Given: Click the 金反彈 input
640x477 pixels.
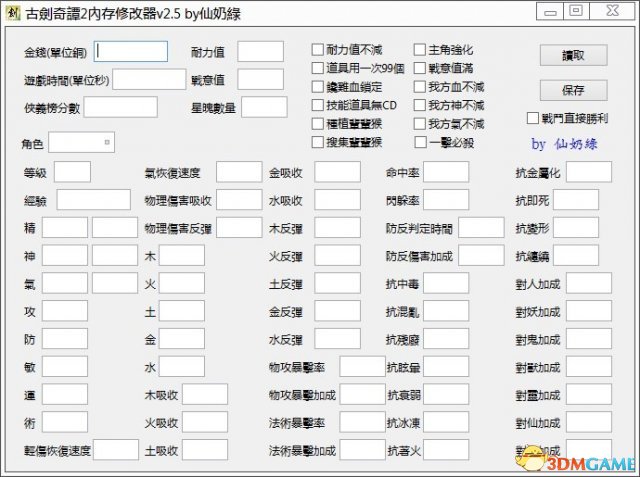Looking at the screenshot, I should point(337,311).
